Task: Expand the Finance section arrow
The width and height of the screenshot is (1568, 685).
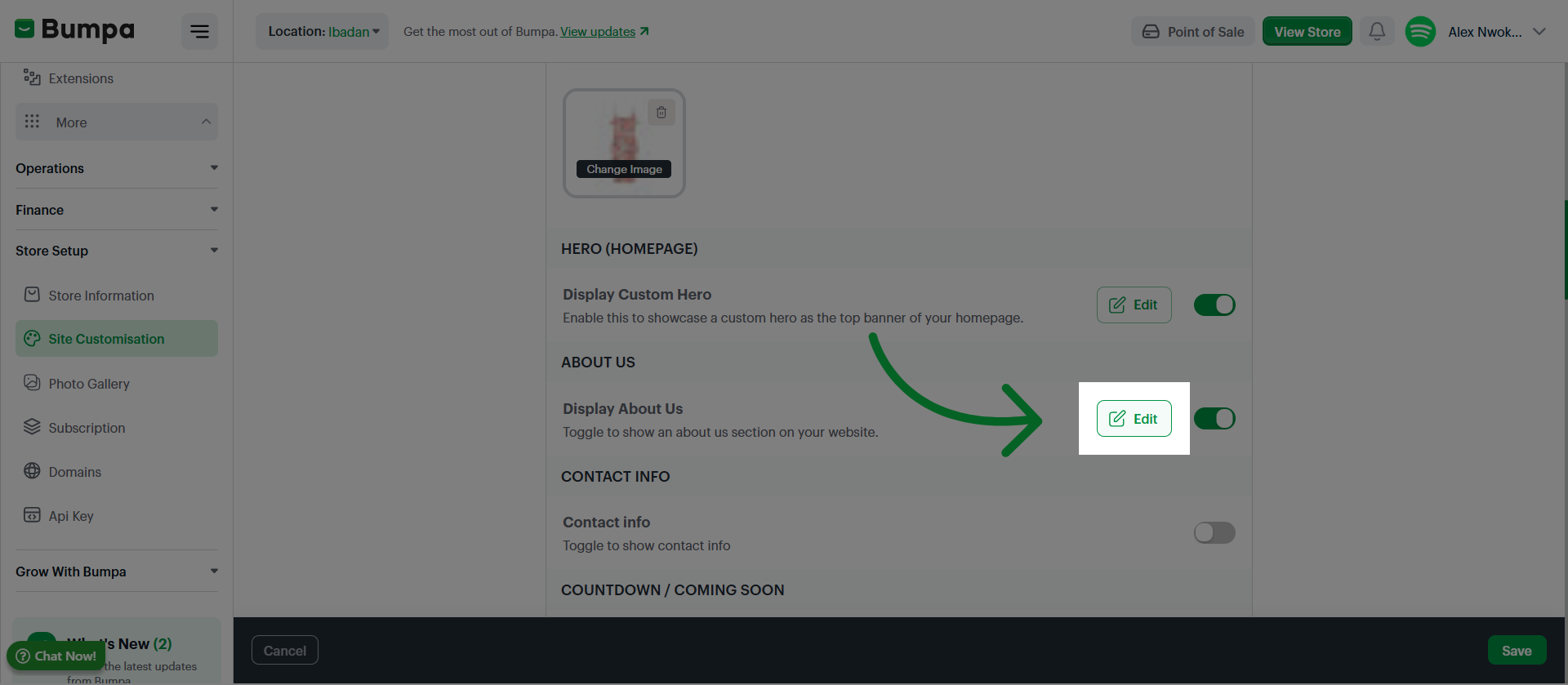Action: (x=214, y=210)
